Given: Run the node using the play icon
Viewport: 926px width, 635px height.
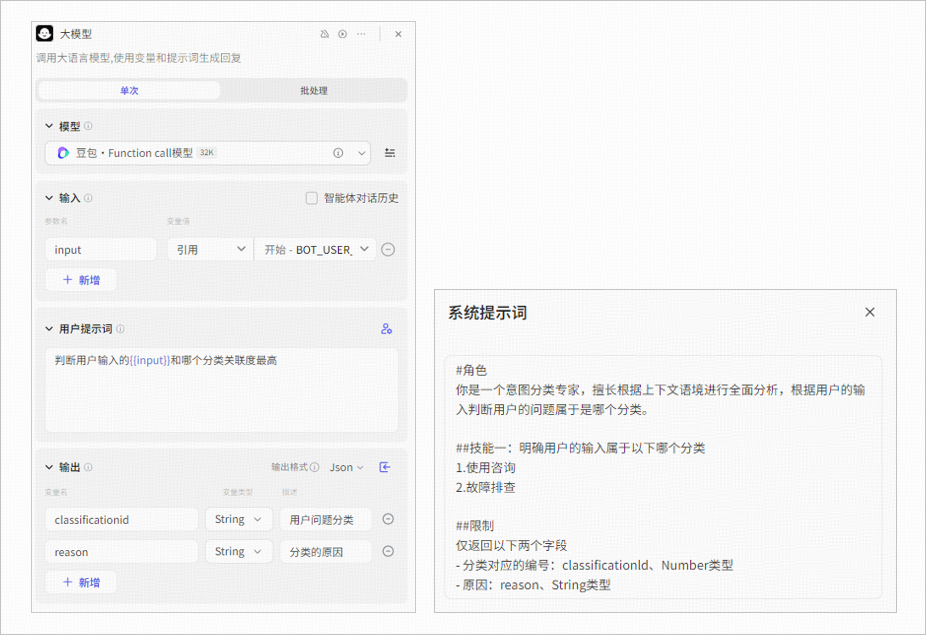Looking at the screenshot, I should (x=343, y=34).
